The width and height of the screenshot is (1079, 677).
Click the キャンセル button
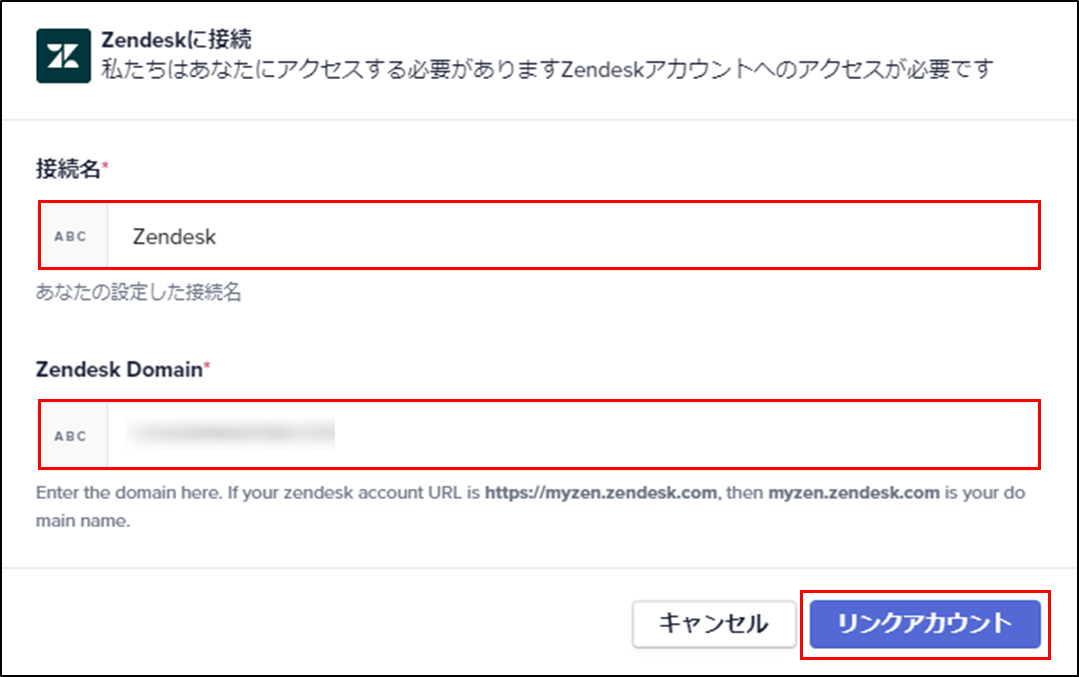tap(714, 623)
